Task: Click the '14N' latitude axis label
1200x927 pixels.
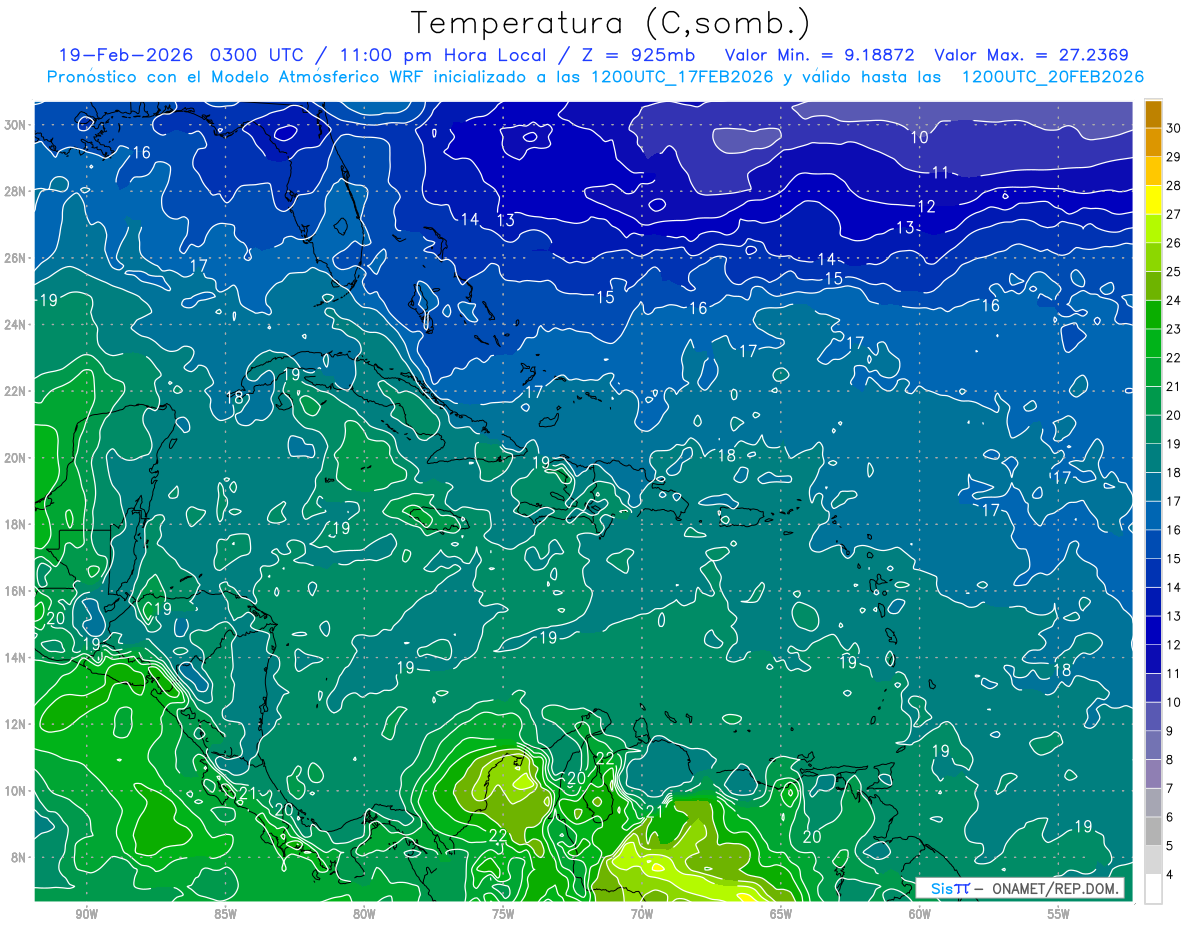Action: (16, 658)
